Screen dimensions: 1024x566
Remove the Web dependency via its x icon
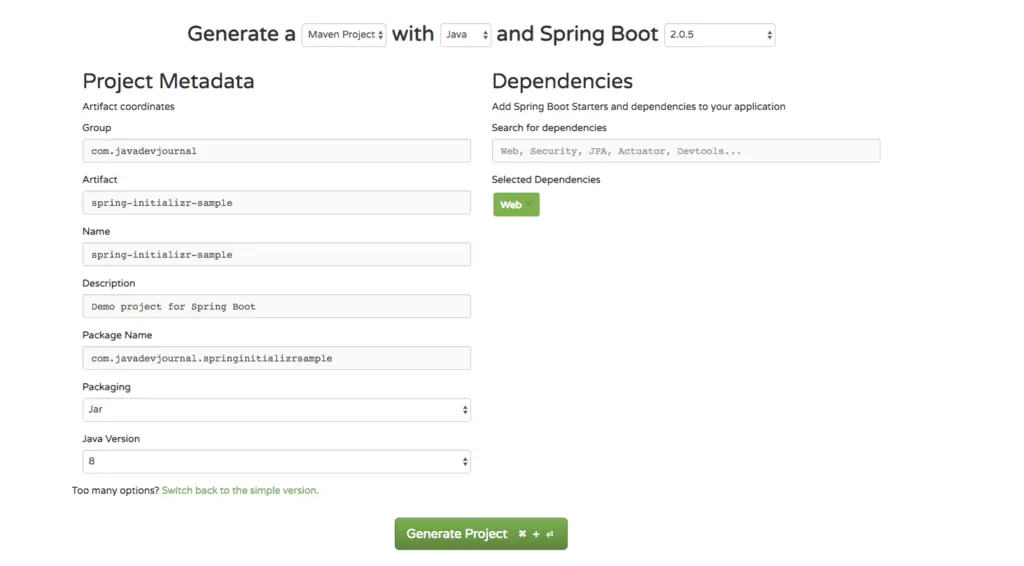[x=528, y=205]
